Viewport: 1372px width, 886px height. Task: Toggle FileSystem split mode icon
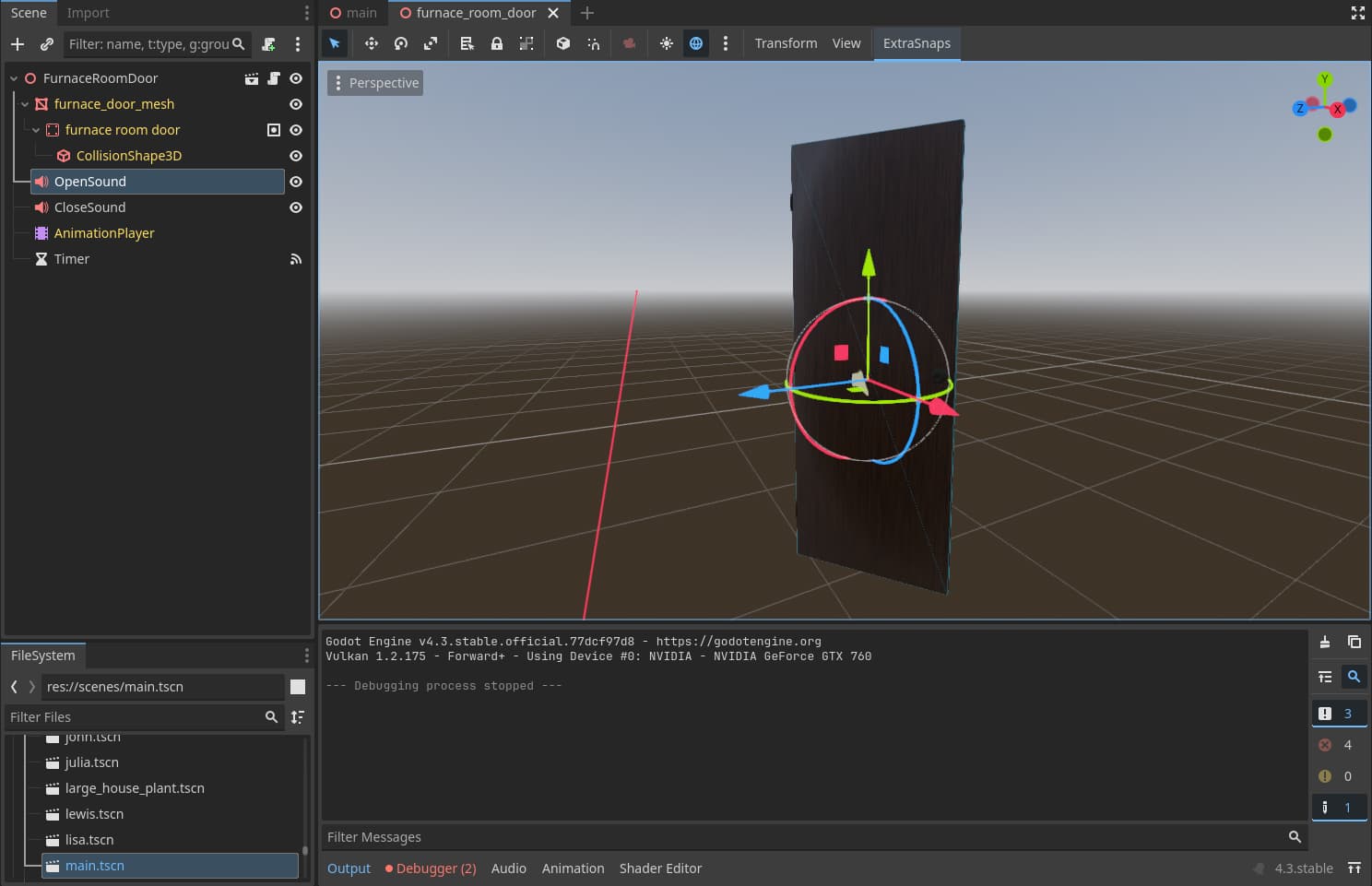(x=298, y=687)
